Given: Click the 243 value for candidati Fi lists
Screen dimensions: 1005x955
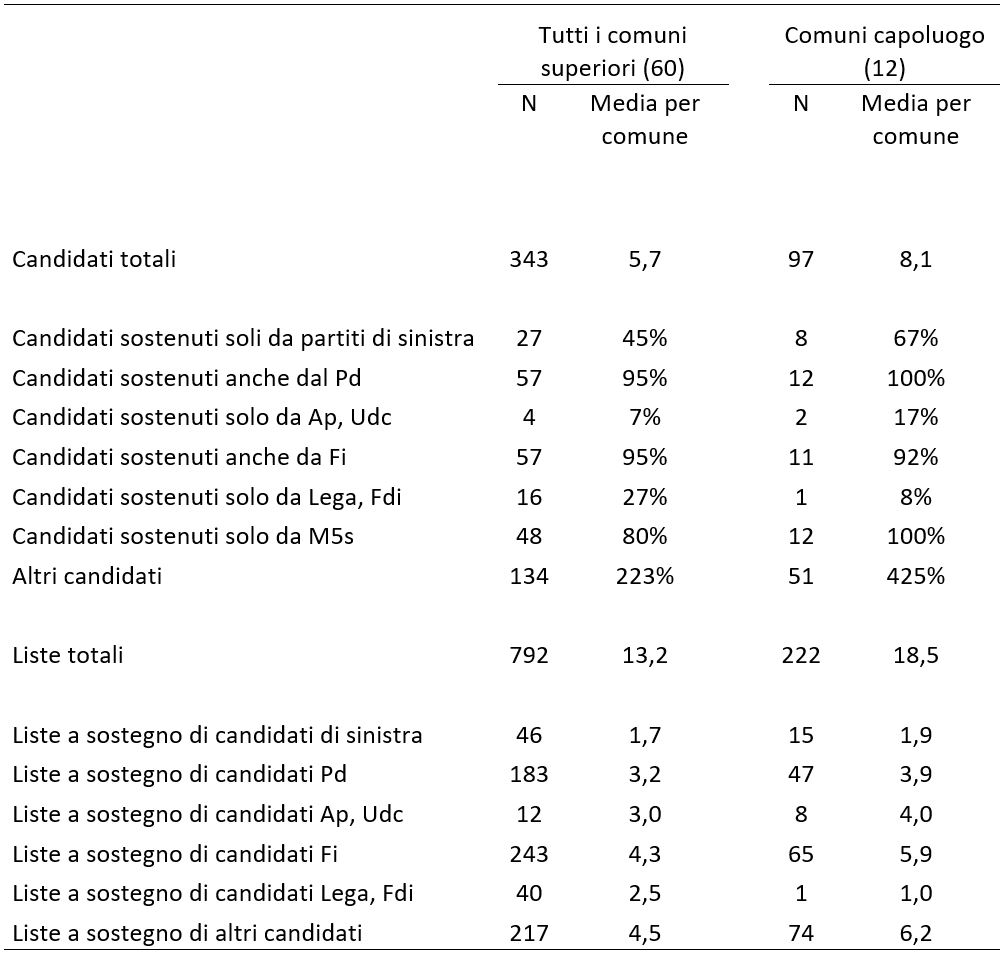Looking at the screenshot, I should pos(529,854).
